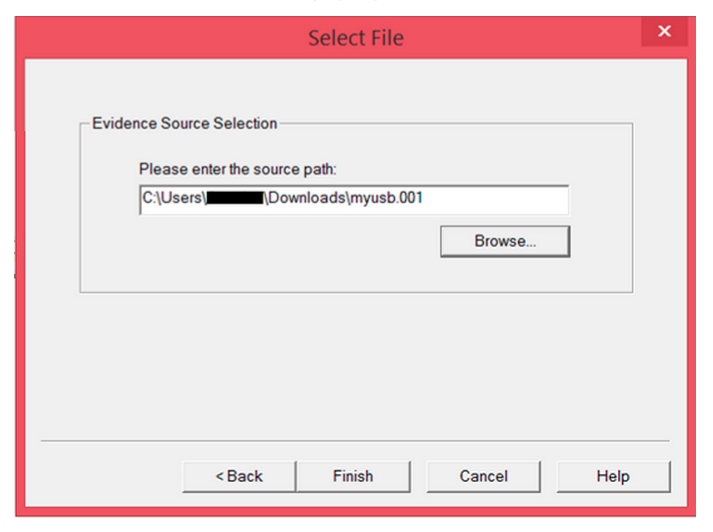This screenshot has height=532, width=713.
Task: Click the blacked-out username in the path
Action: point(234,199)
